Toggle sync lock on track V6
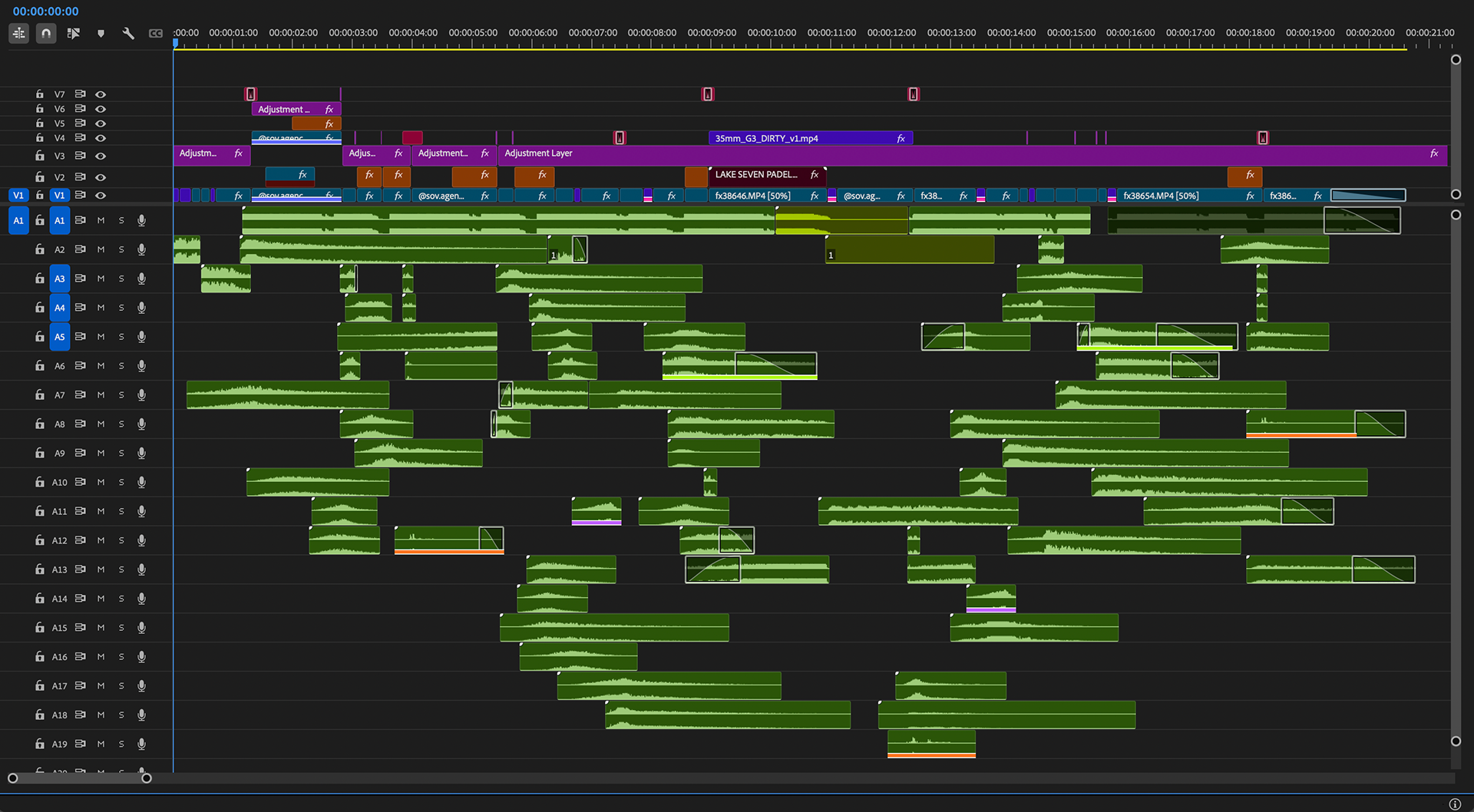Screen dimensions: 1474x812 [80, 108]
